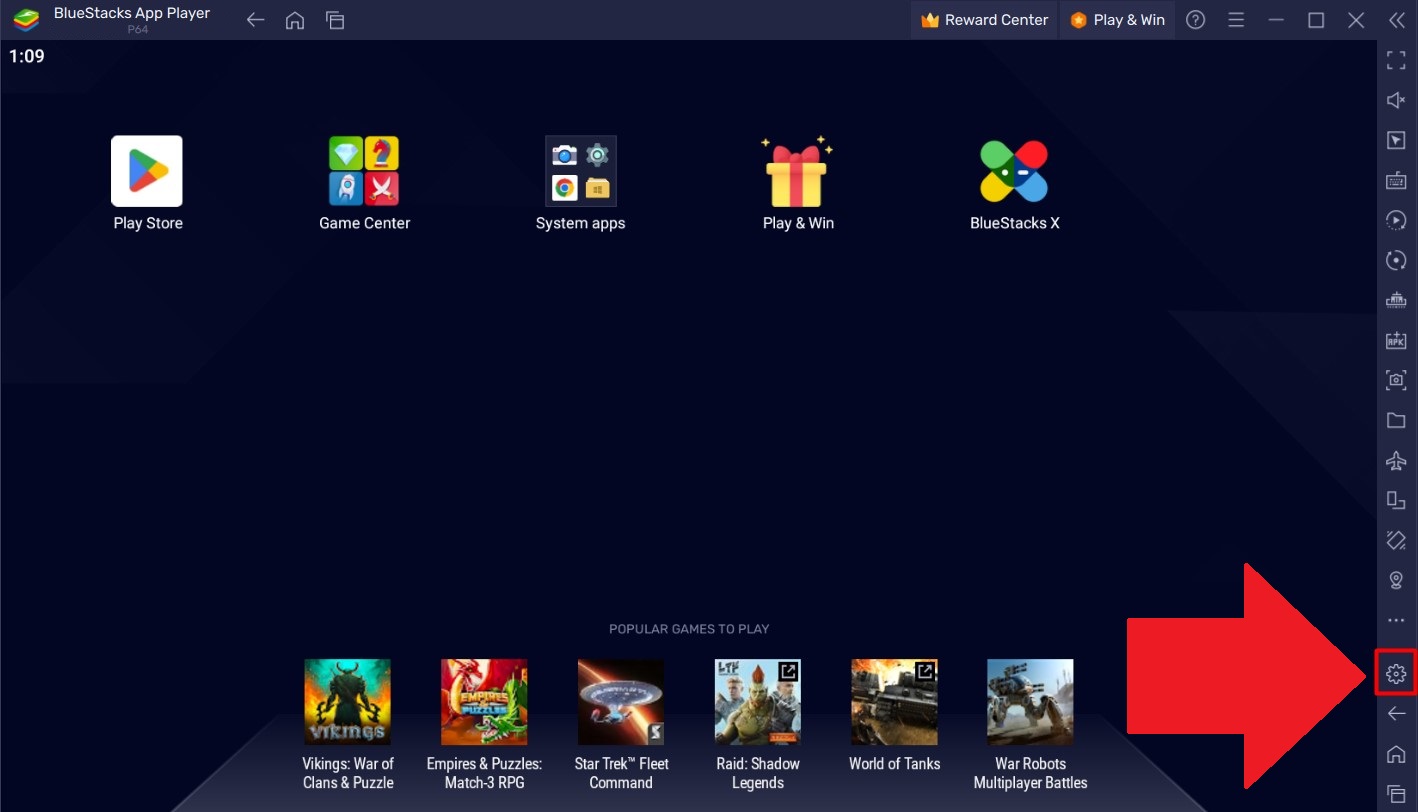Toggle fullscreen mode

click(1396, 60)
